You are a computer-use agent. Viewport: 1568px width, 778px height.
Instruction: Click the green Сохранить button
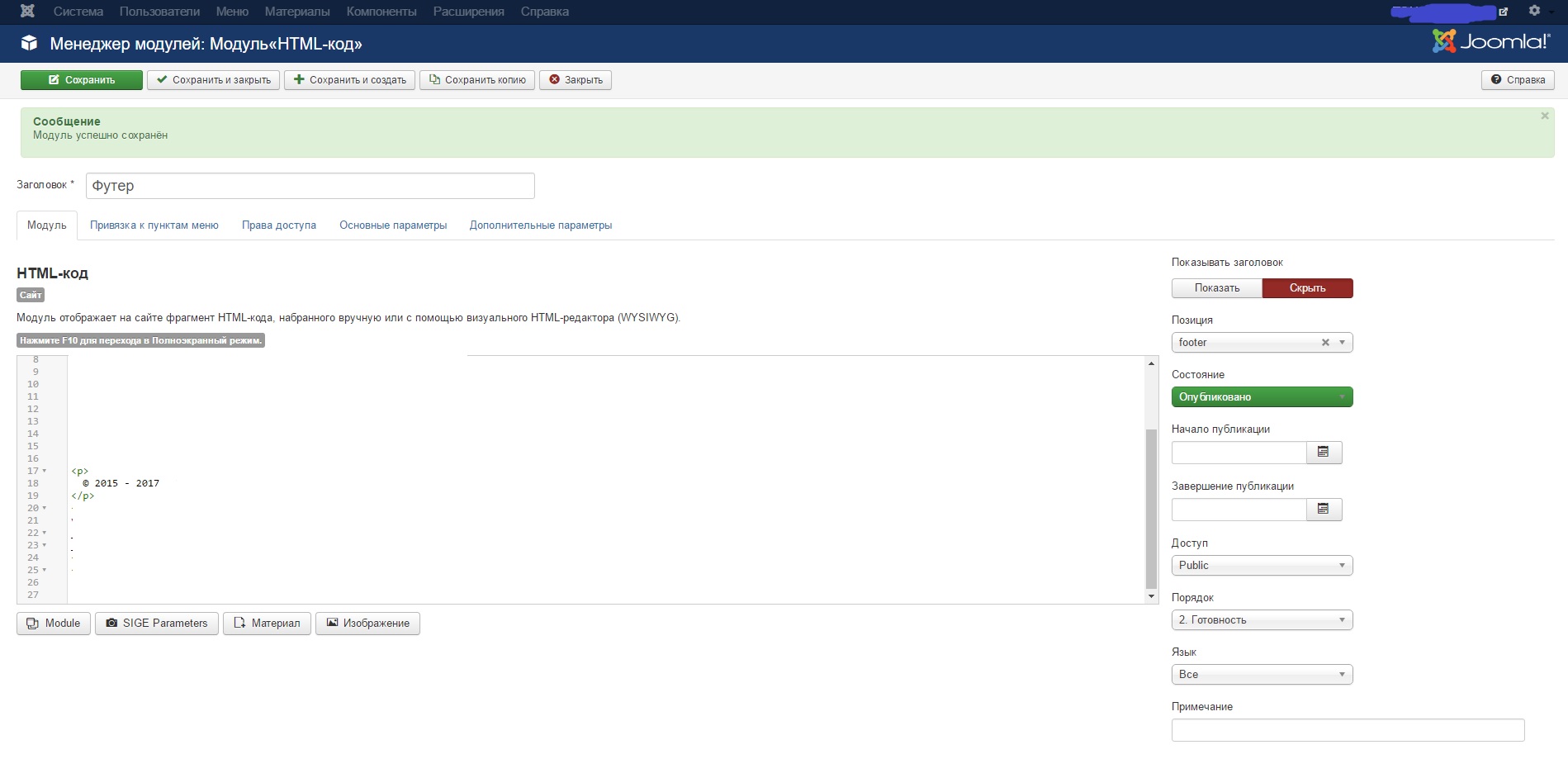(82, 80)
